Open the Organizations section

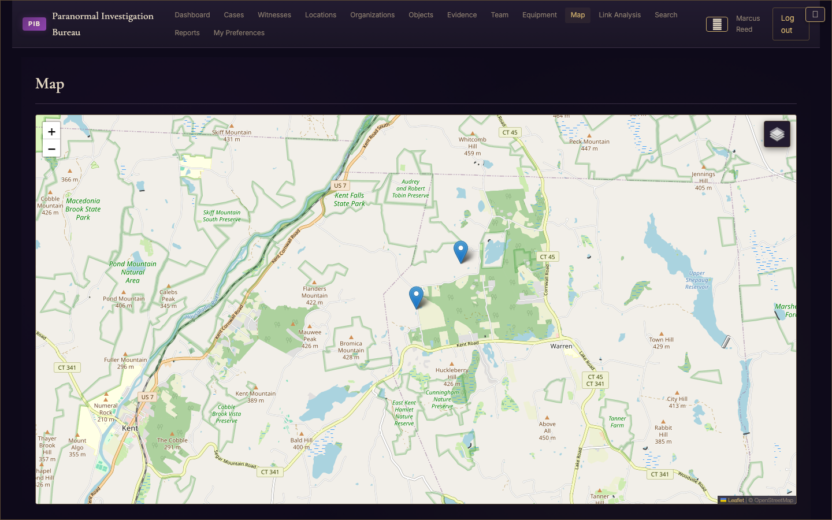(x=372, y=15)
